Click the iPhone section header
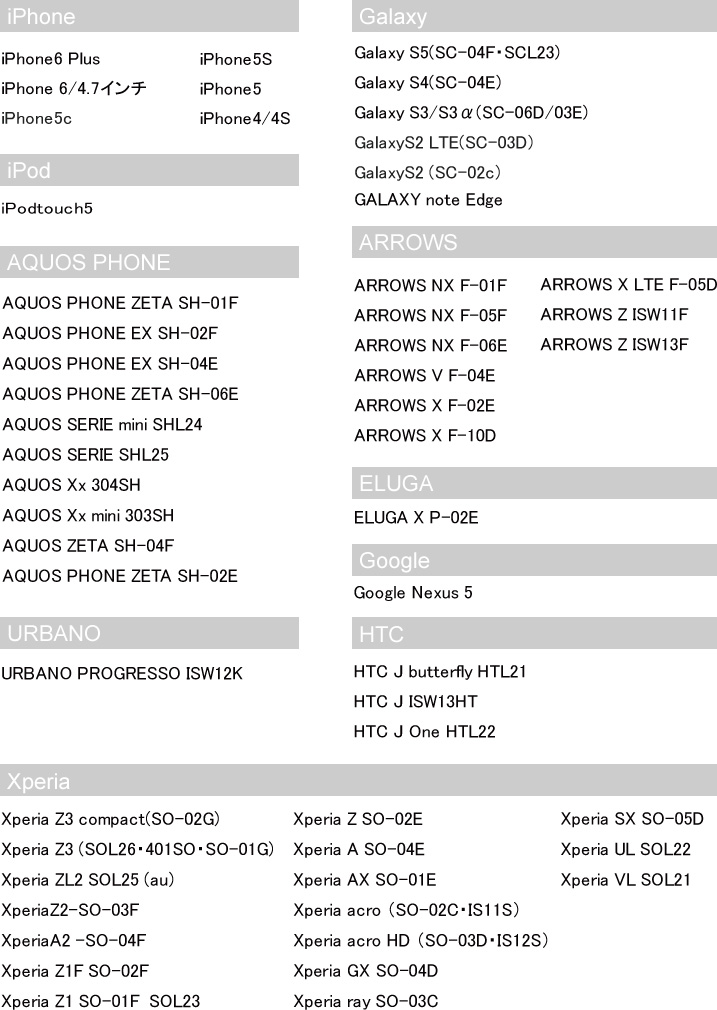 [149, 17]
